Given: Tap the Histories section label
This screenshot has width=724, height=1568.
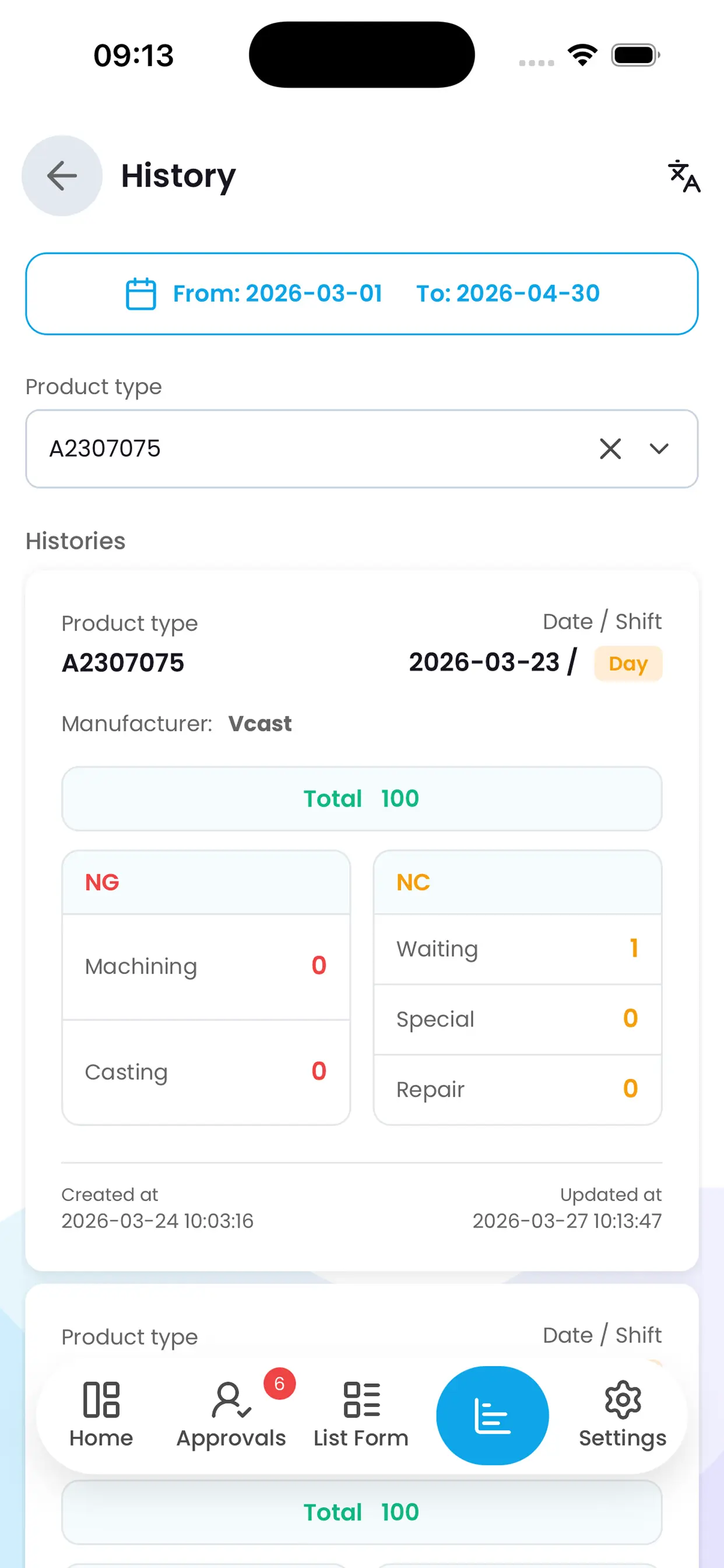Looking at the screenshot, I should point(75,541).
